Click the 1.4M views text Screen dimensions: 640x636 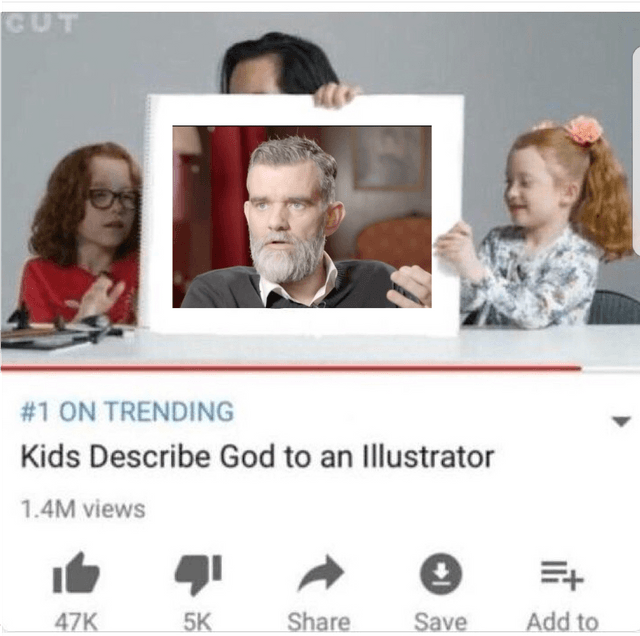pos(83,509)
